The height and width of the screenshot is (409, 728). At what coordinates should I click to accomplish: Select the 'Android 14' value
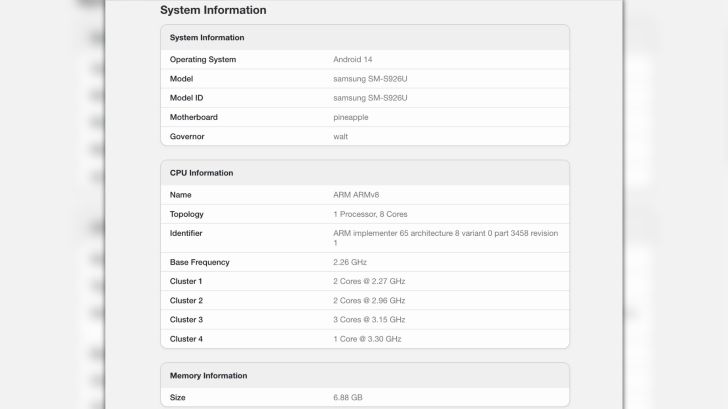(x=352, y=59)
